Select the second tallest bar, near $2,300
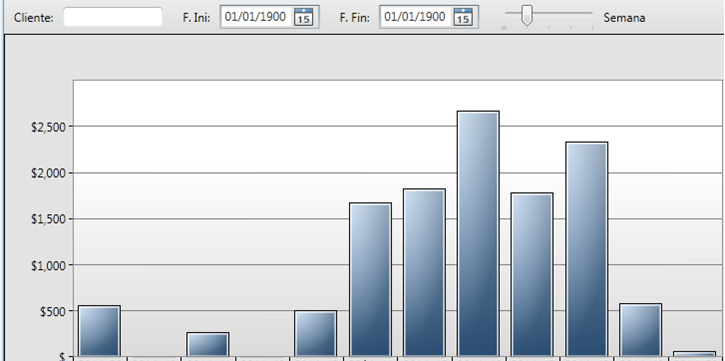This screenshot has width=725, height=361. tap(587, 249)
